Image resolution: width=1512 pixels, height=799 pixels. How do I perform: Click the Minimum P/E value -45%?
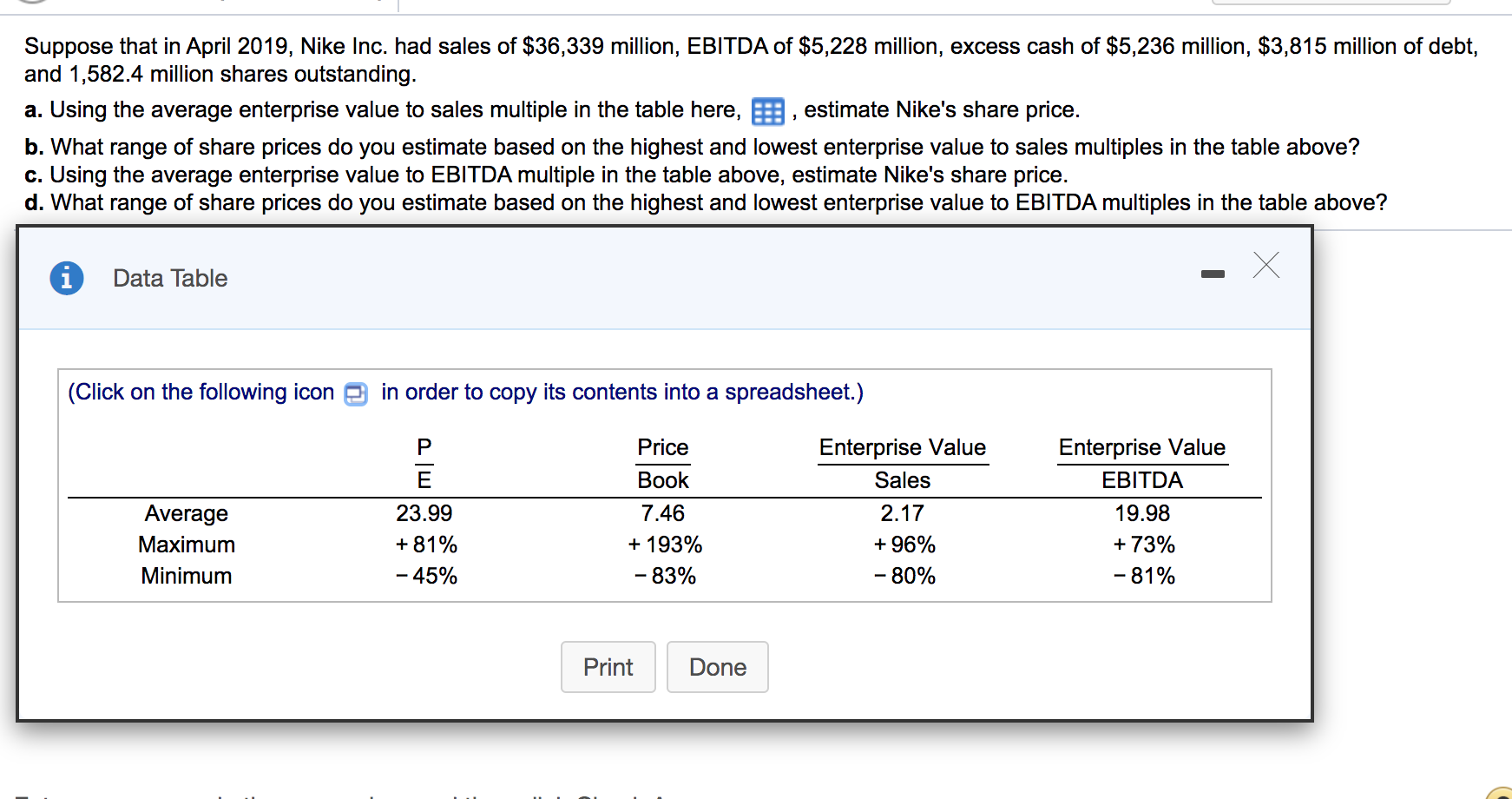pyautogui.click(x=426, y=576)
